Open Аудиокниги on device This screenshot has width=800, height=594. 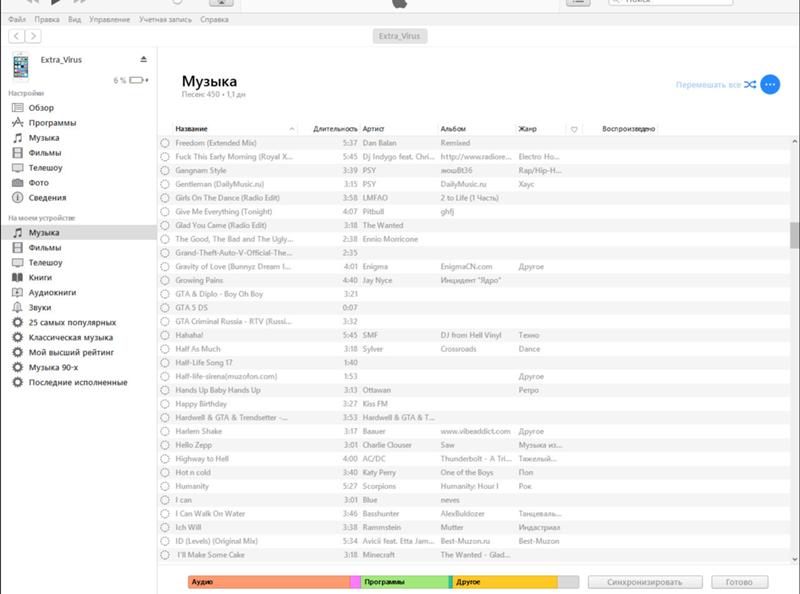coord(52,292)
